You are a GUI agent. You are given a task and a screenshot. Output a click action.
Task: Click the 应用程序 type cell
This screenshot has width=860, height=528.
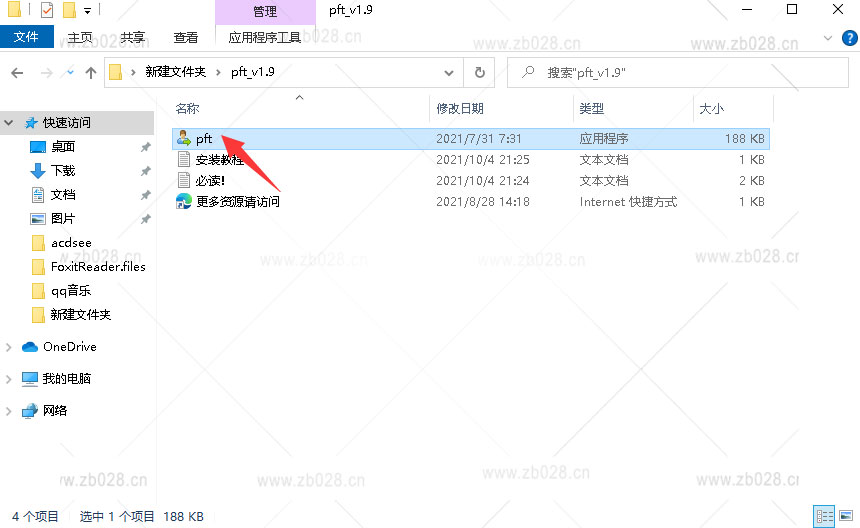[604, 139]
